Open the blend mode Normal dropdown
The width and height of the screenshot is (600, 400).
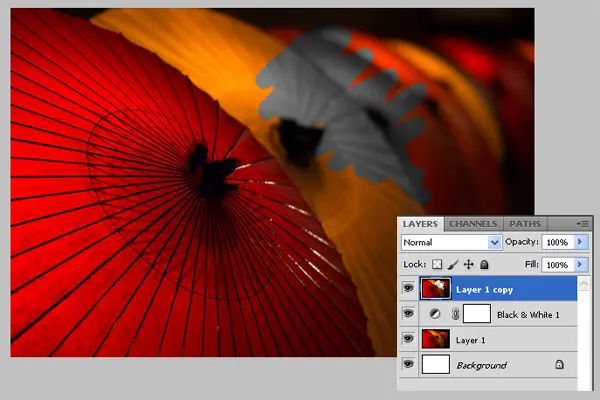point(452,242)
